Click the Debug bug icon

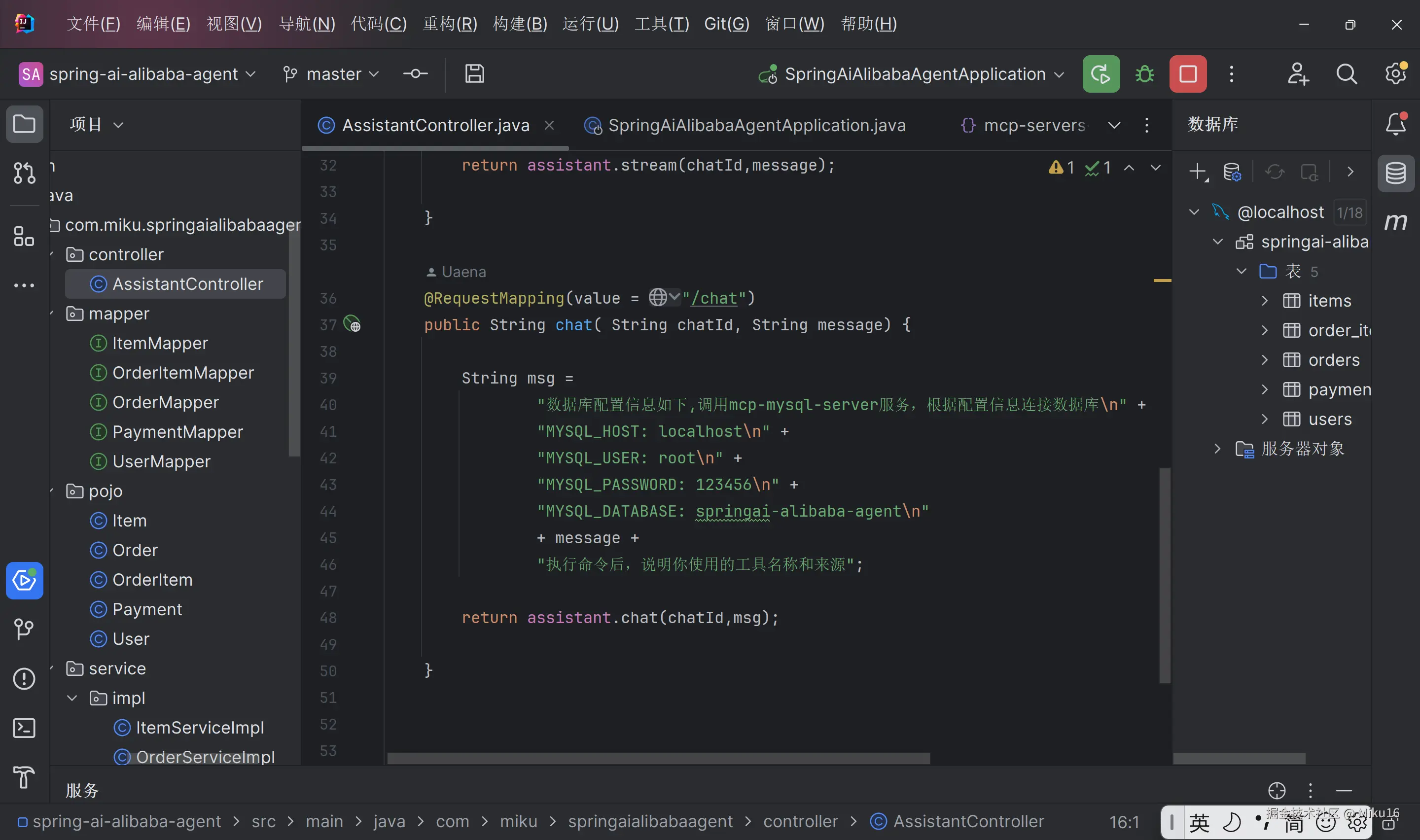pos(1144,74)
